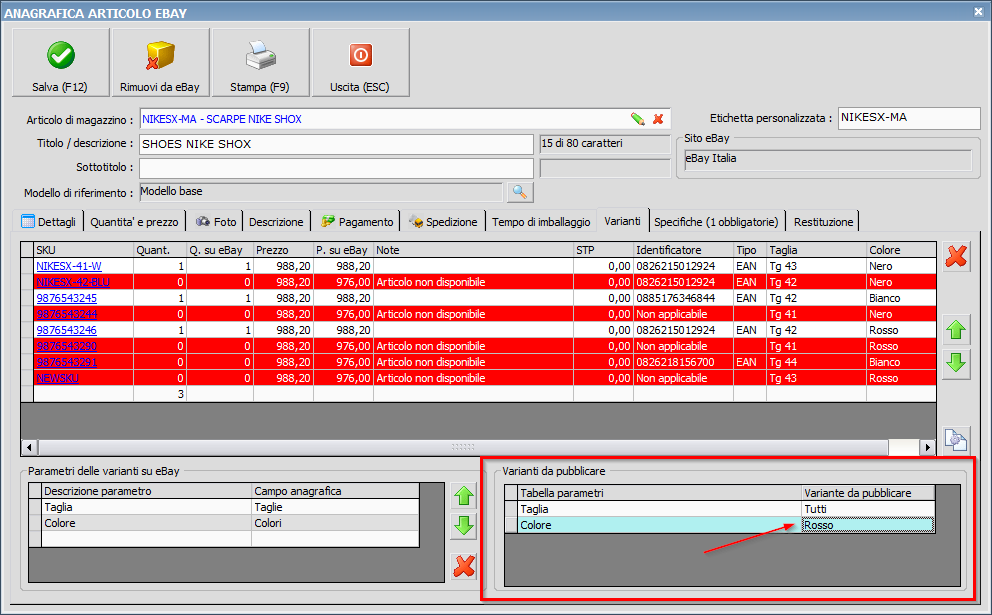
Task: Click Etichetta personalizzata field
Action: coord(908,118)
